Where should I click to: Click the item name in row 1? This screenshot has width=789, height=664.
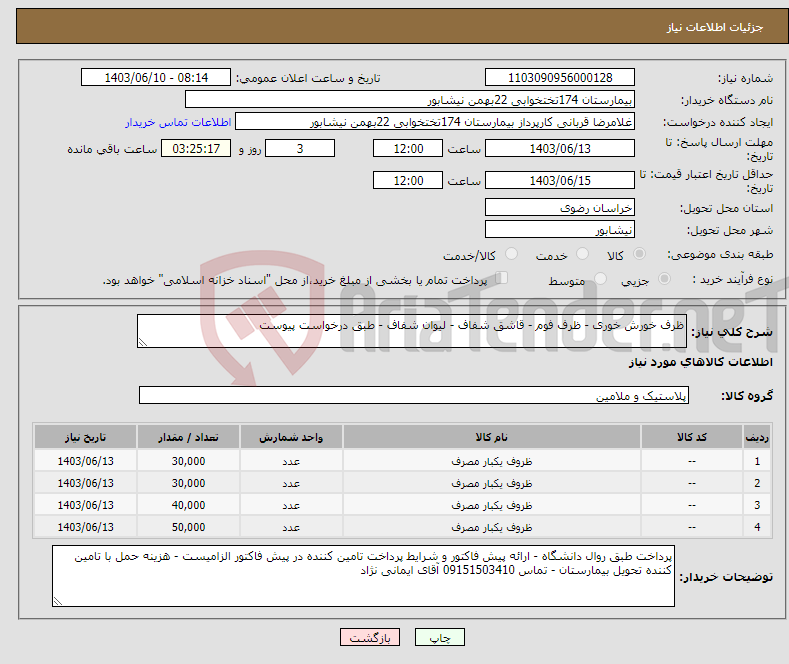click(x=492, y=461)
